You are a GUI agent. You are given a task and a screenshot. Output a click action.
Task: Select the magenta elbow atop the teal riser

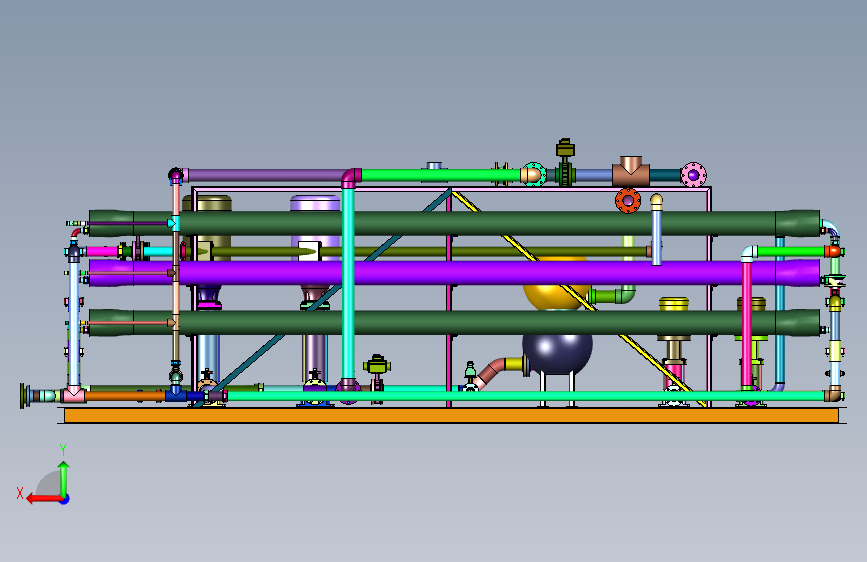351,178
